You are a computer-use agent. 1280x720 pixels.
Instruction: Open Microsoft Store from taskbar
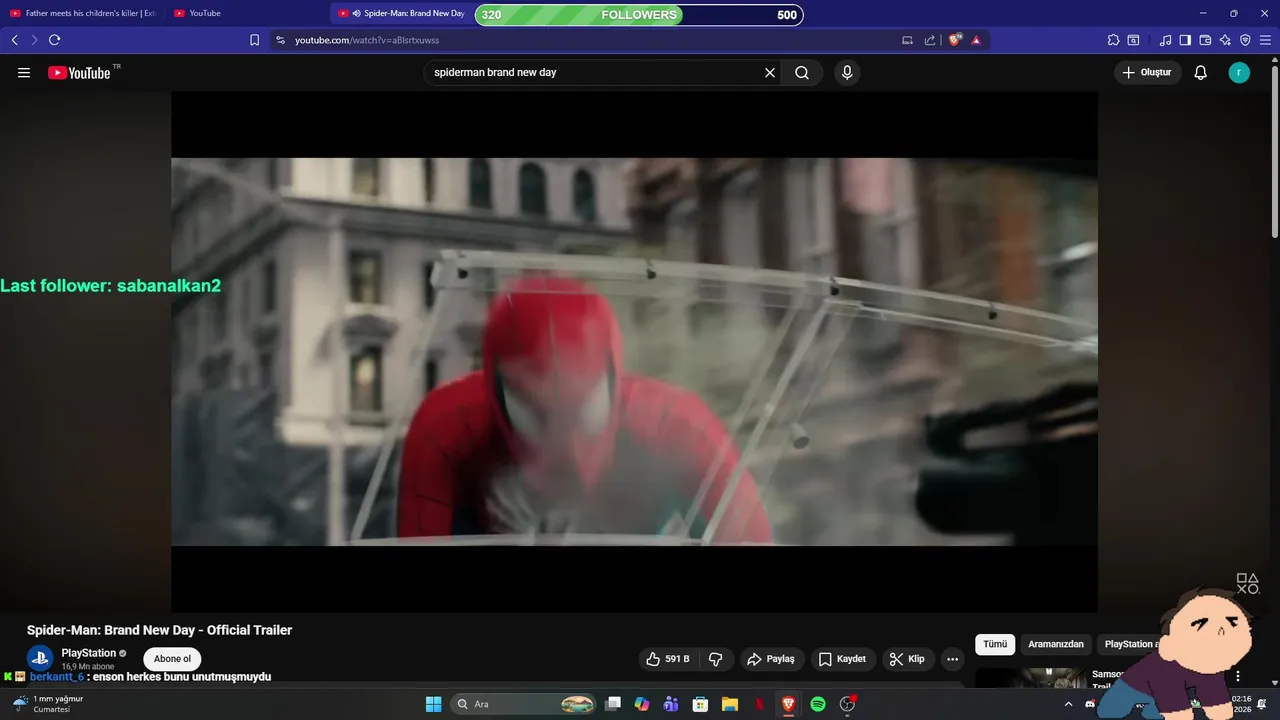tap(701, 704)
